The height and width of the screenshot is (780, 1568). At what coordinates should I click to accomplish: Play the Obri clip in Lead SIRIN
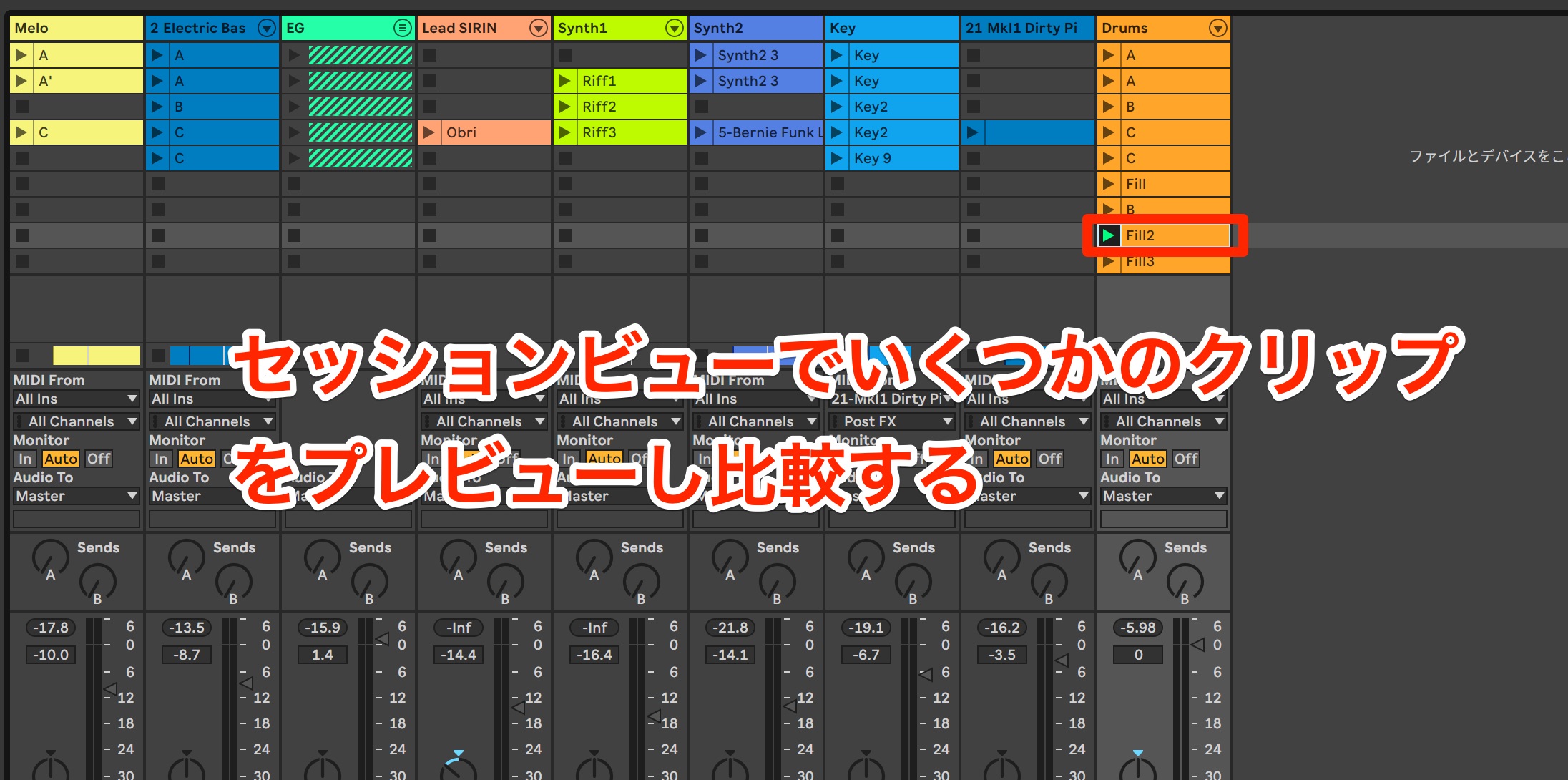click(429, 132)
